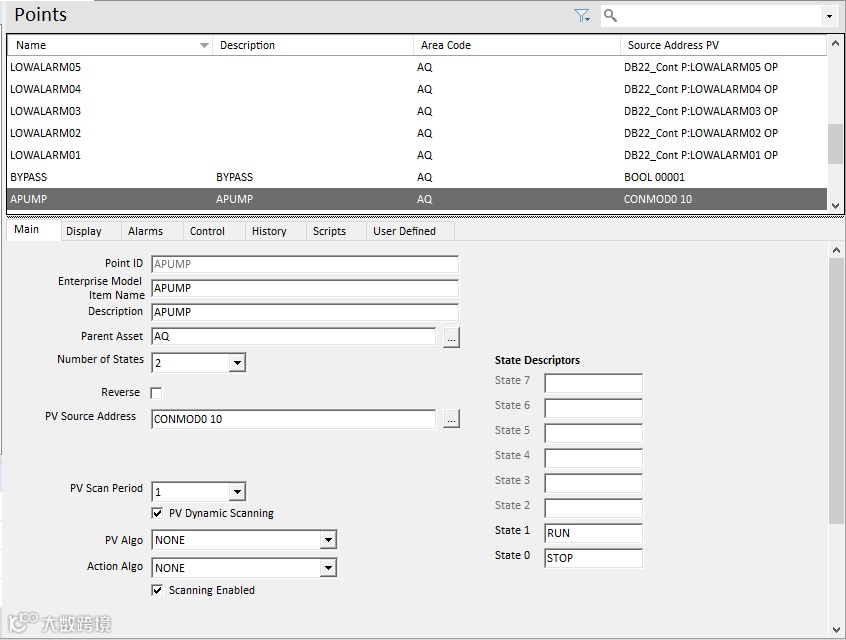Browse for Parent Asset with ellipsis button
Viewport: 846px width, 640px height.
[x=451, y=337]
